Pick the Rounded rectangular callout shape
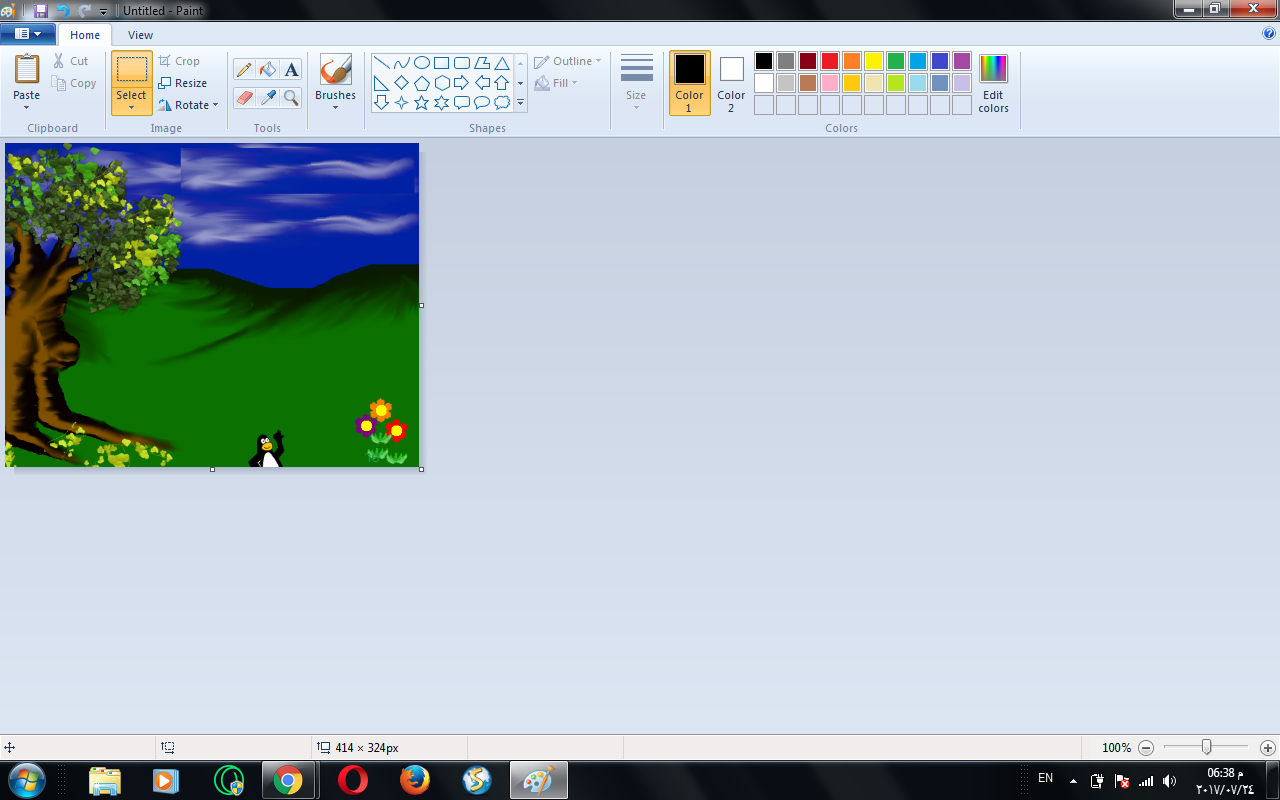The image size is (1280, 800). 461,102
